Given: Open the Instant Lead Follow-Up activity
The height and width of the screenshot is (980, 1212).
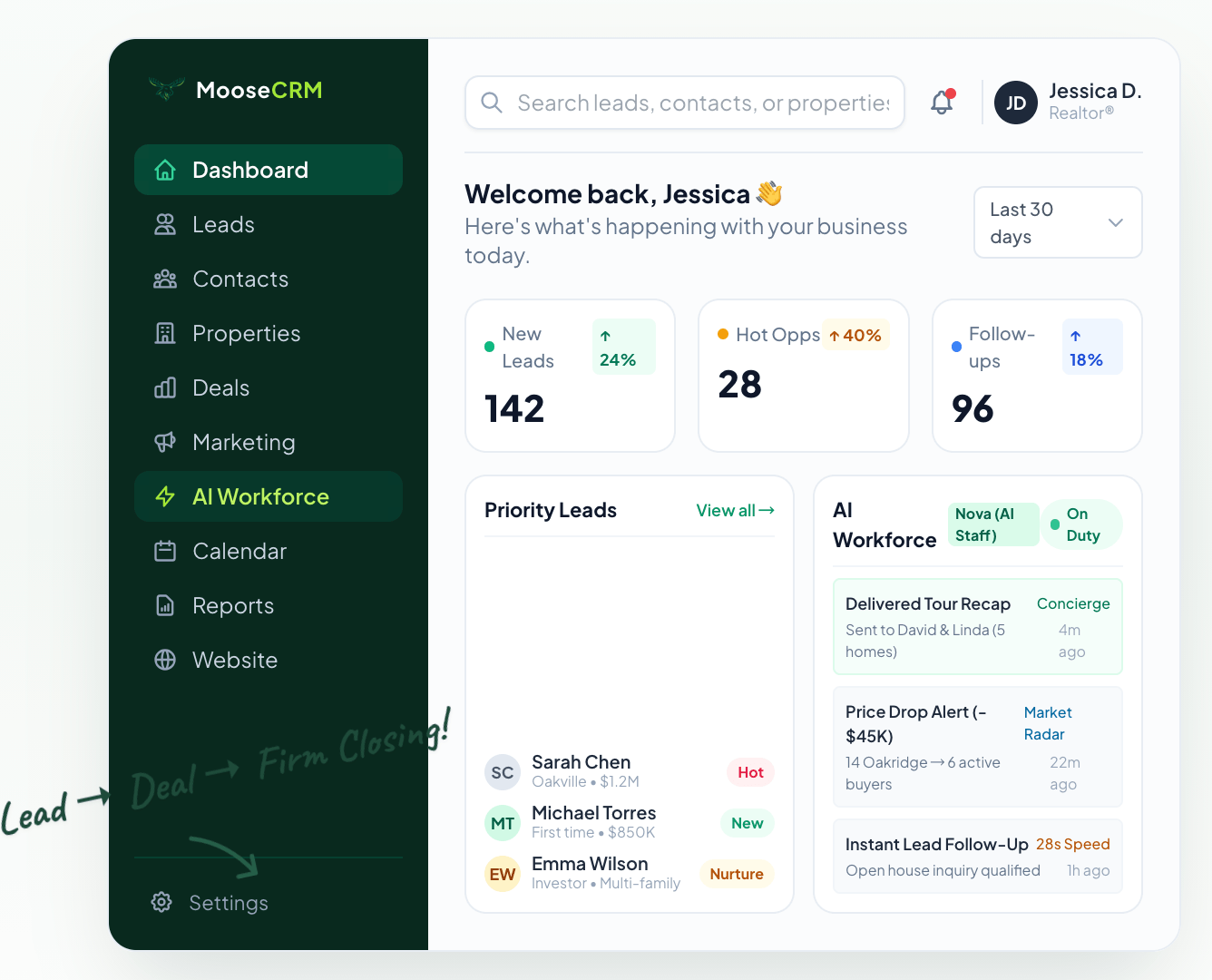Looking at the screenshot, I should point(978,857).
